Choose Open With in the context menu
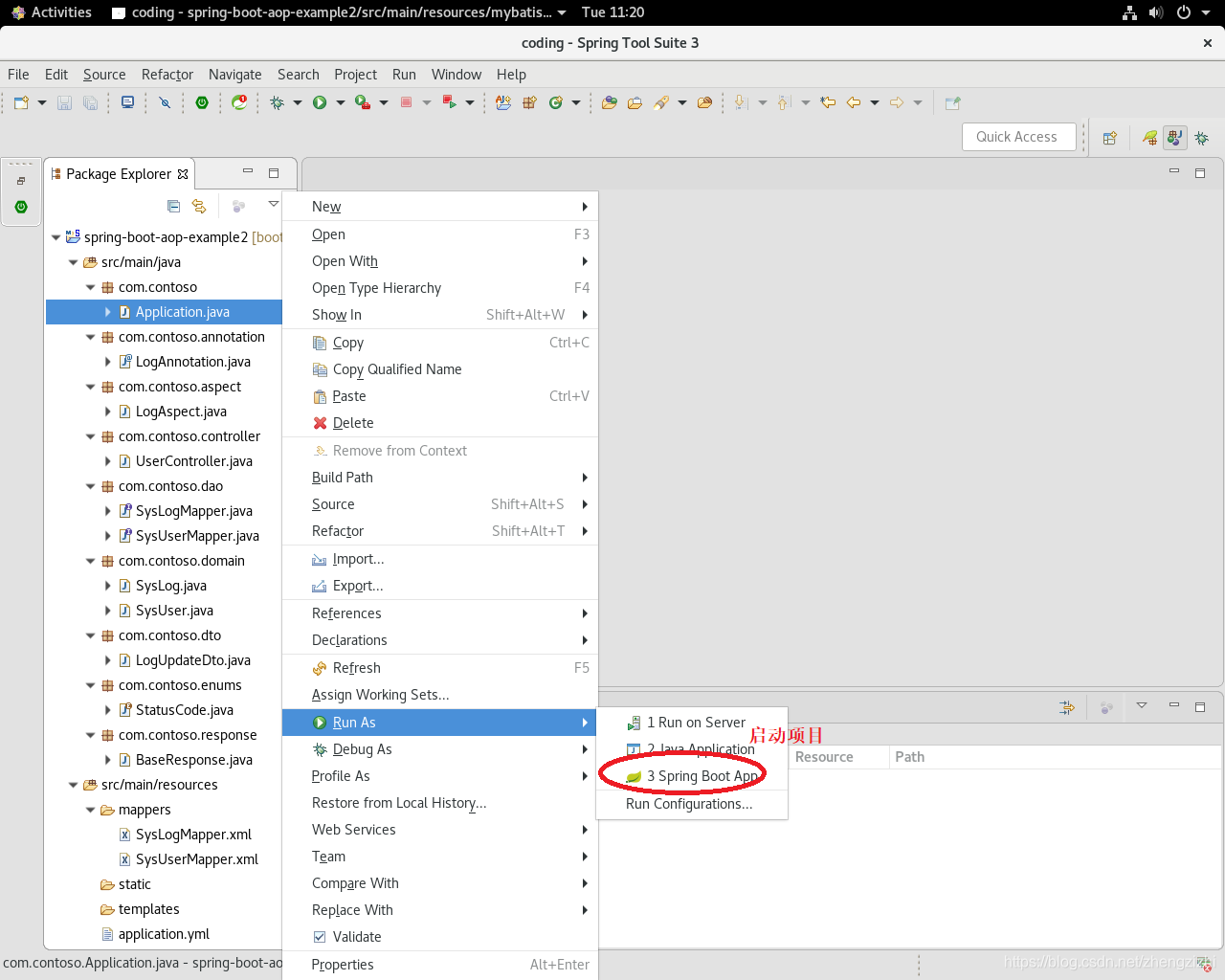Image resolution: width=1225 pixels, height=980 pixels. [440, 261]
